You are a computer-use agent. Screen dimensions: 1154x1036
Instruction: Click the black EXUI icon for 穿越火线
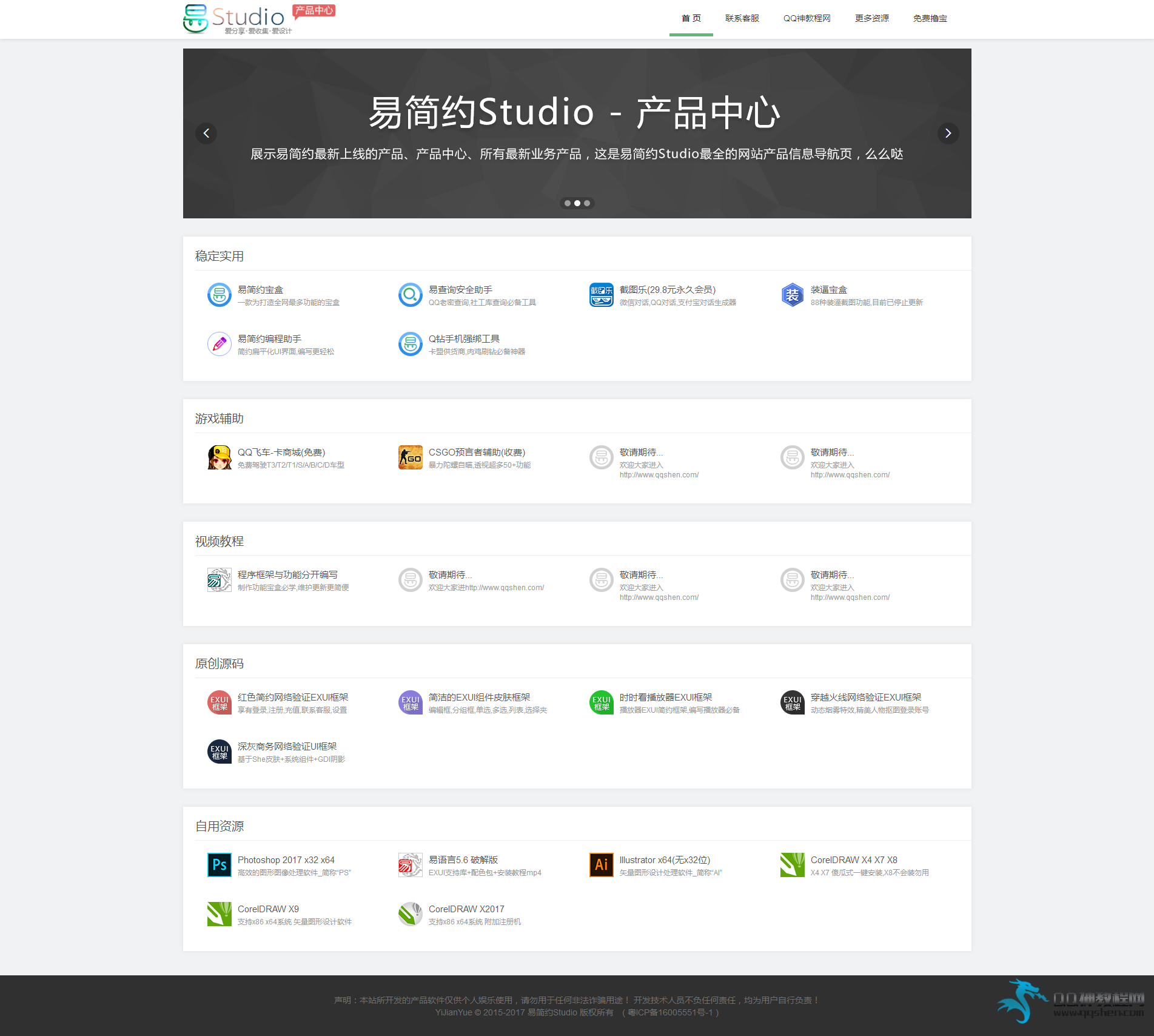click(793, 703)
